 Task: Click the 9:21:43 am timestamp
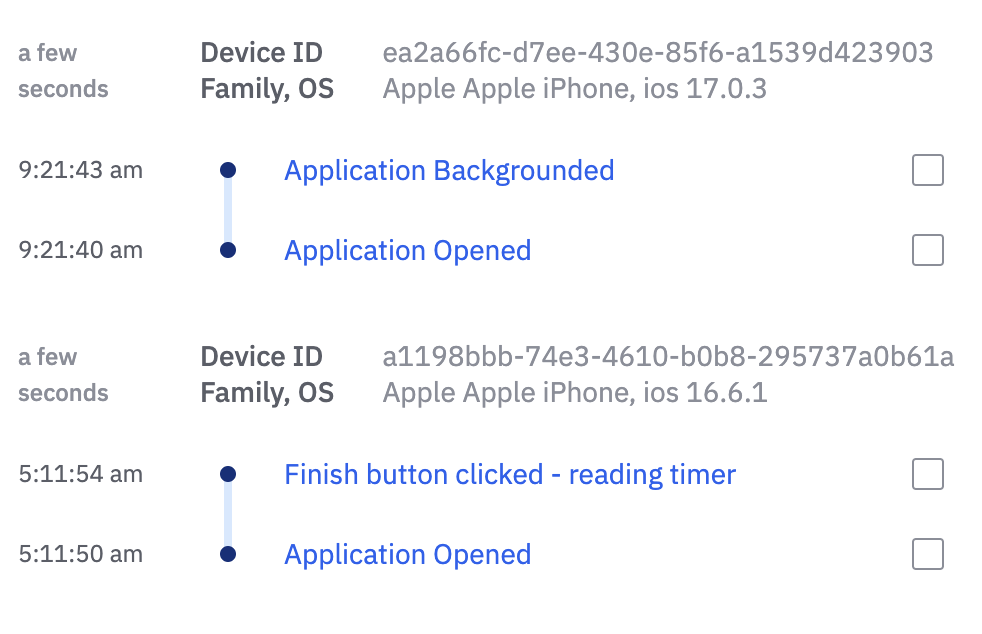81,171
